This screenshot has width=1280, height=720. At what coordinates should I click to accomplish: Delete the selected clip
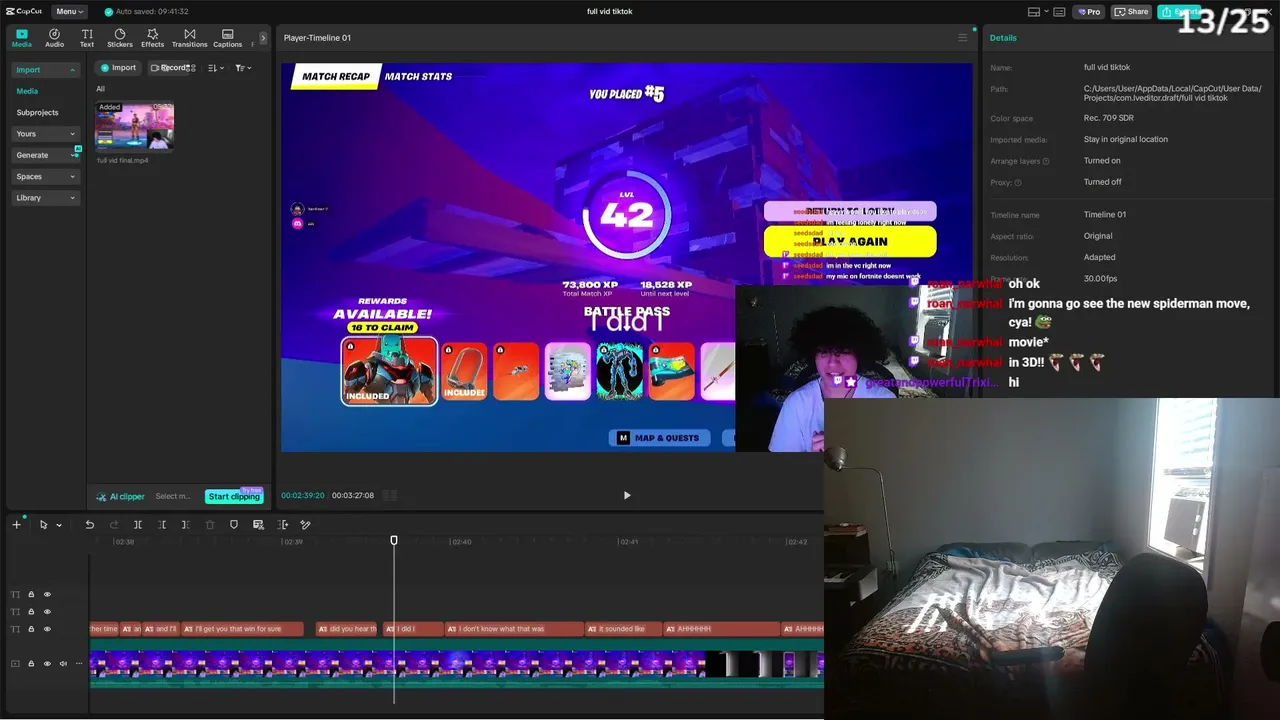pos(210,524)
